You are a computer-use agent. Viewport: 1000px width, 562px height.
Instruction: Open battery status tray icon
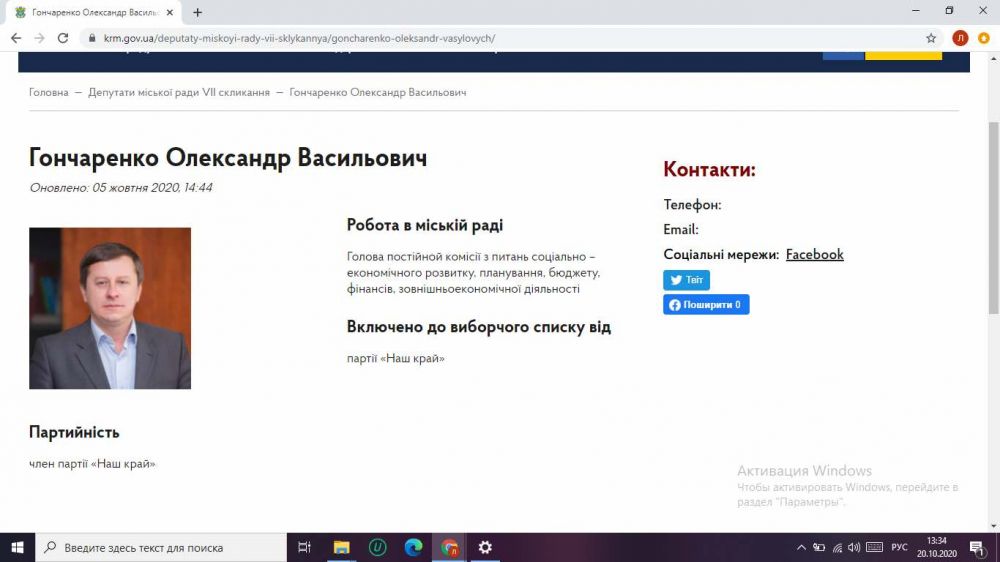point(819,547)
